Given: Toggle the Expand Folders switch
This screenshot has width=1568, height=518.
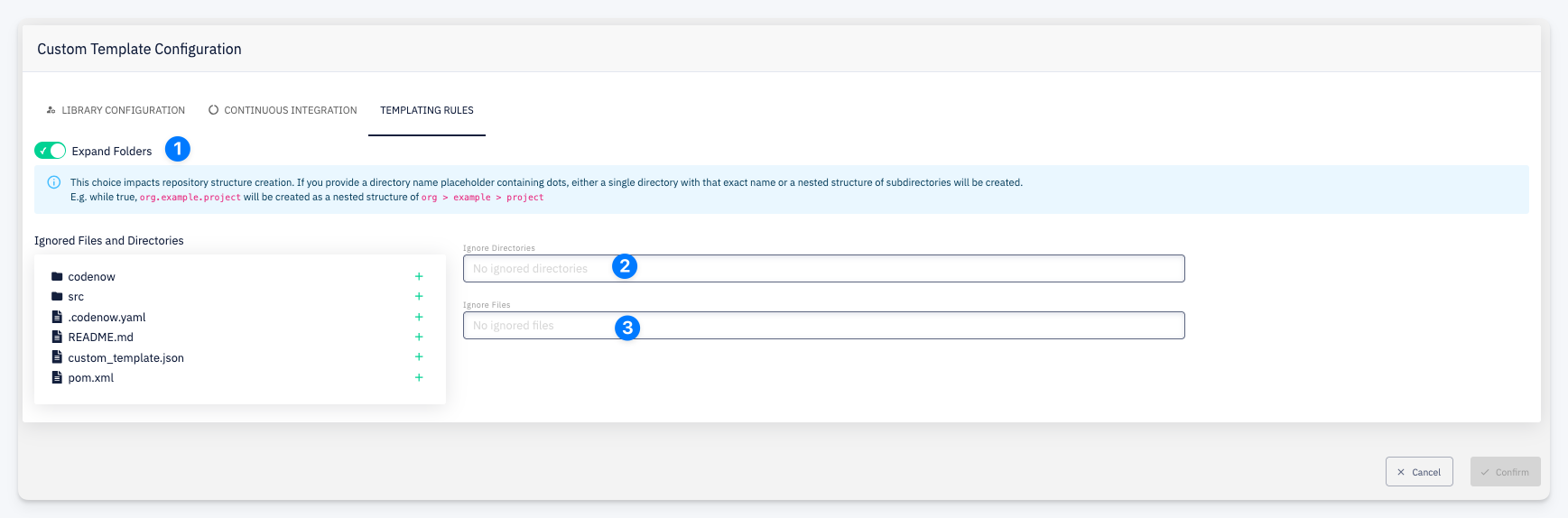Looking at the screenshot, I should tap(50, 151).
